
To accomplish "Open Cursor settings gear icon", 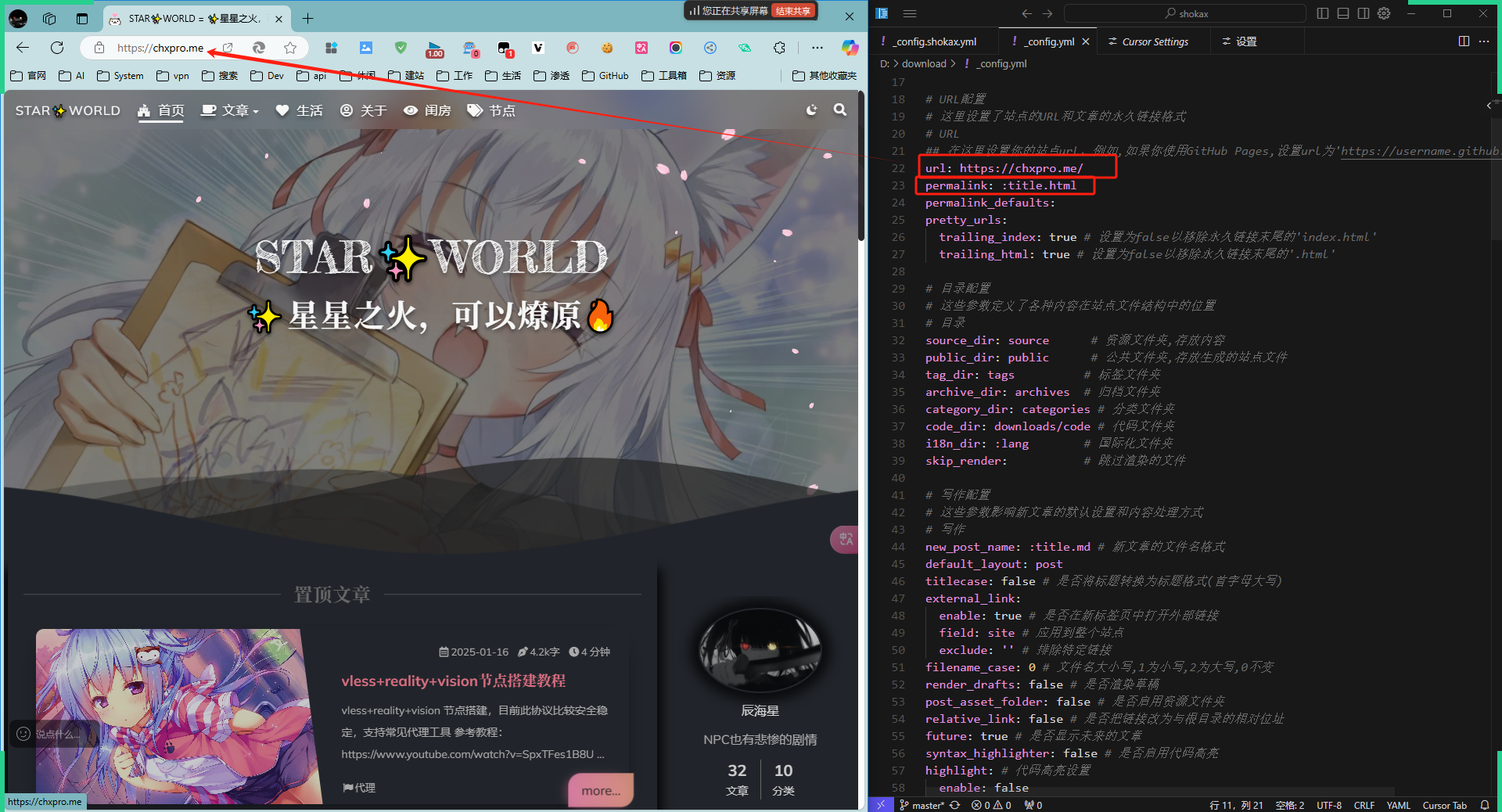I will click(x=1384, y=13).
